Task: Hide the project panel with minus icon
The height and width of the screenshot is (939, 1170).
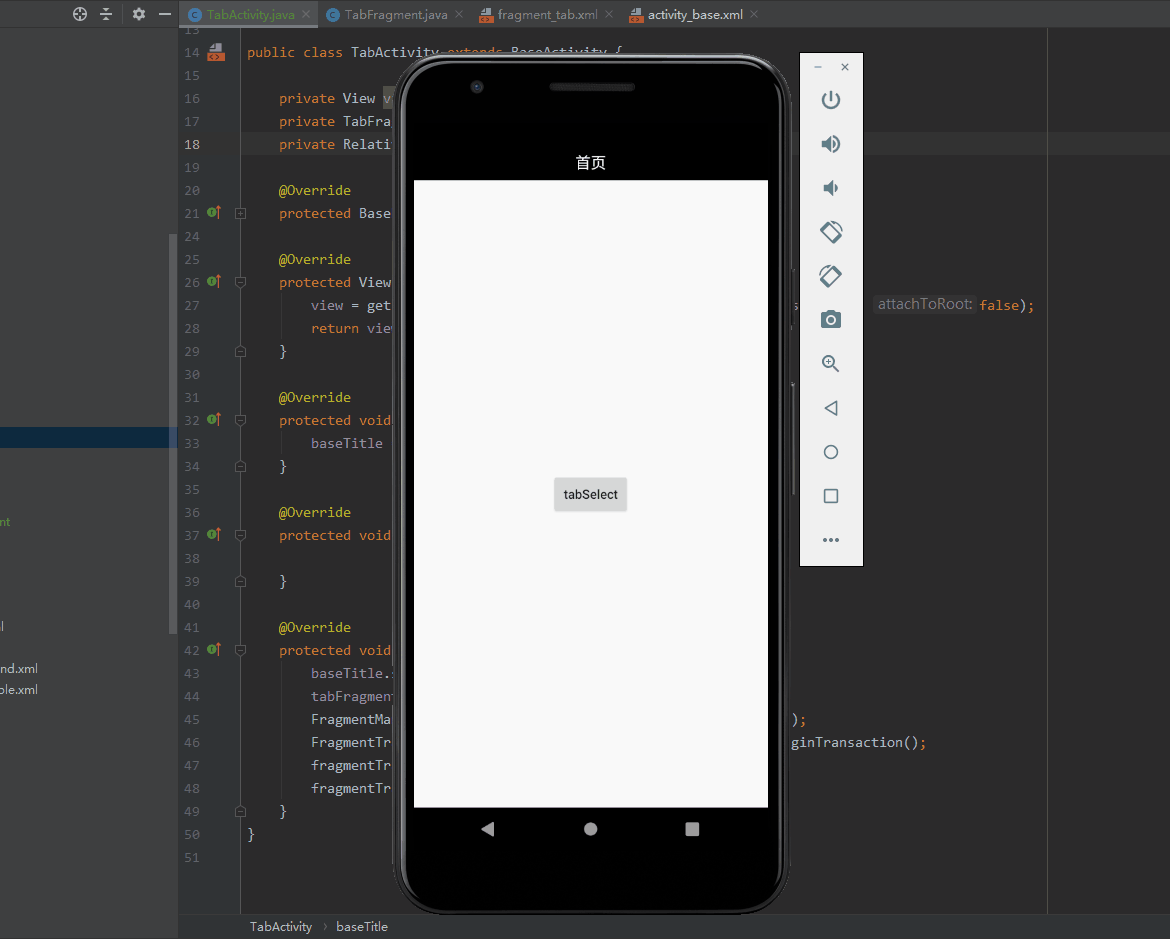Action: point(165,13)
